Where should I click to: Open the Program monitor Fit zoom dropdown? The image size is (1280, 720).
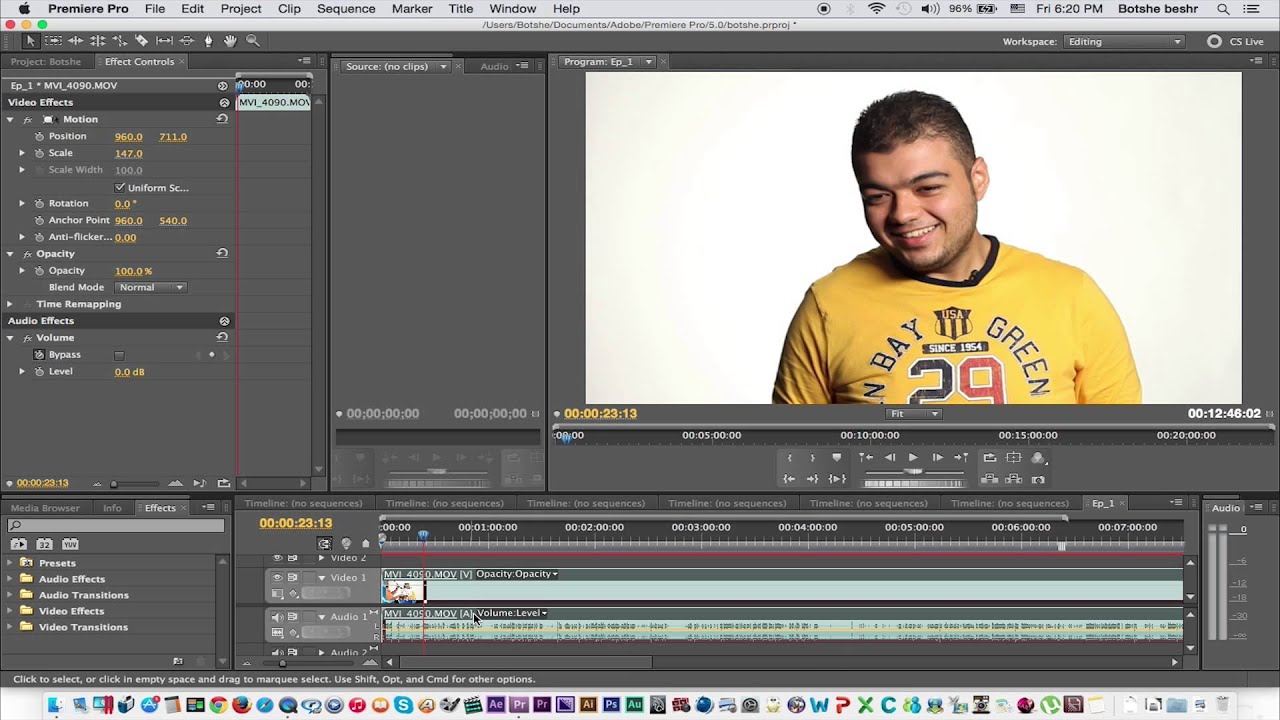click(913, 414)
